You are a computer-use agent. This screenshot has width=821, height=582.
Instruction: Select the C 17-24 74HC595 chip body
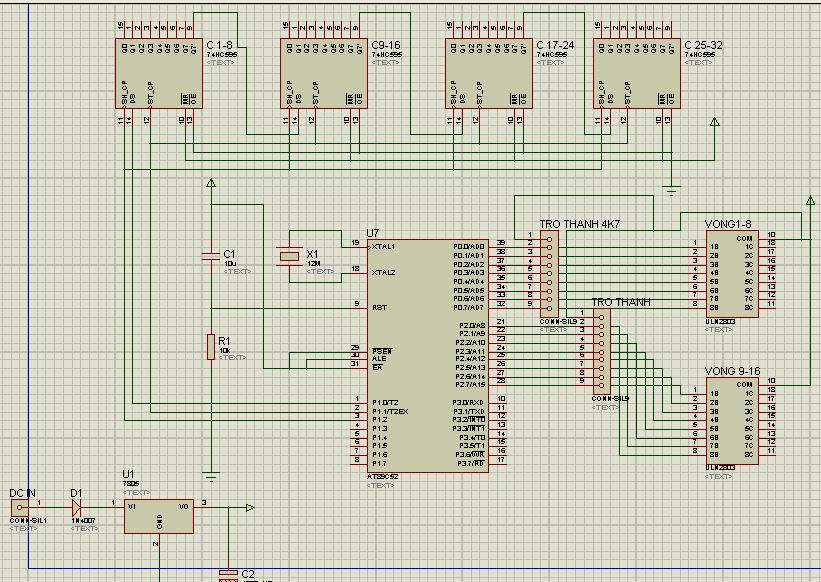489,73
